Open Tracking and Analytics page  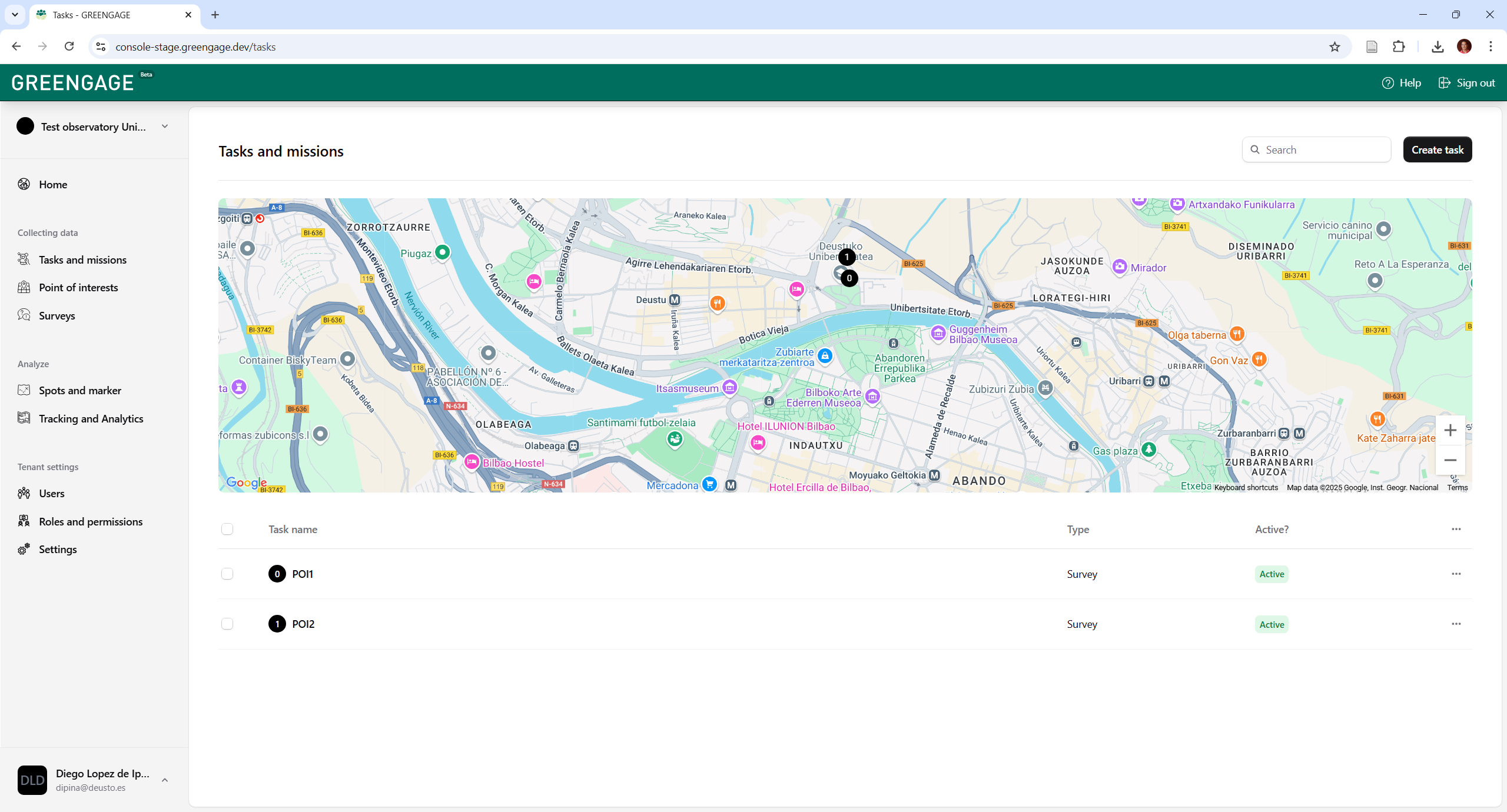[91, 418]
